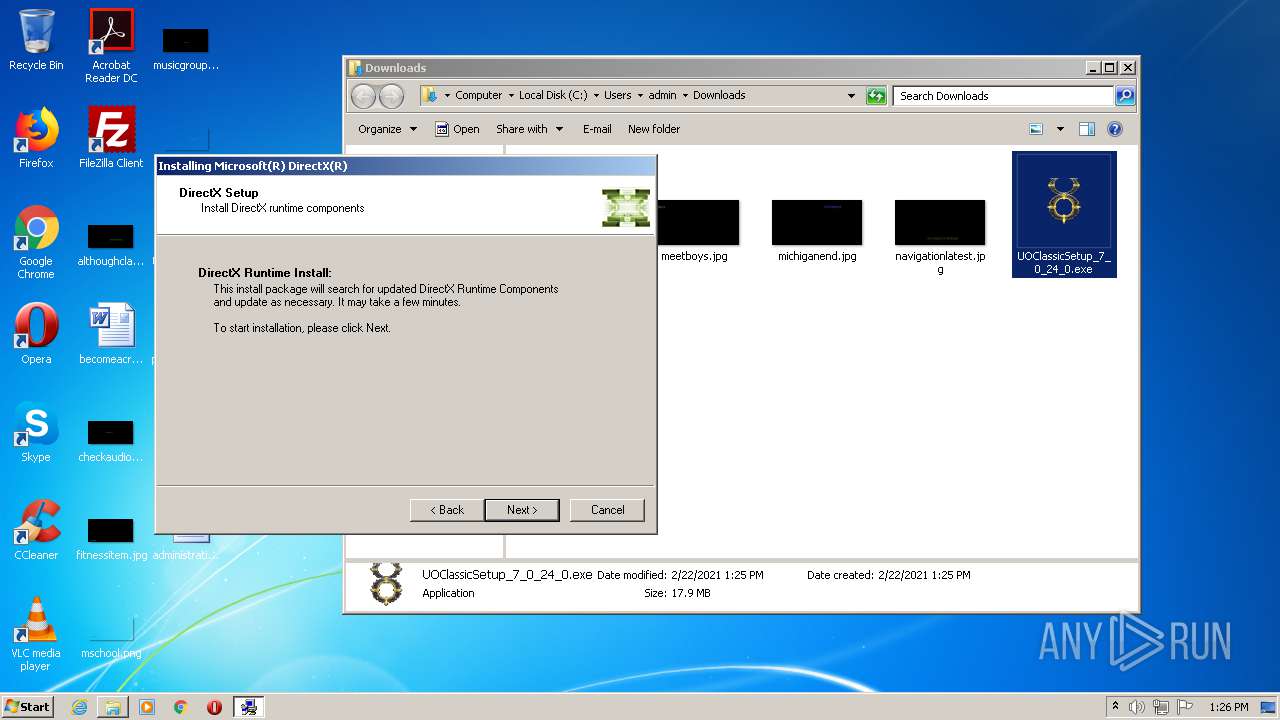
Task: Open Opera desktop shortcut
Action: [x=36, y=334]
